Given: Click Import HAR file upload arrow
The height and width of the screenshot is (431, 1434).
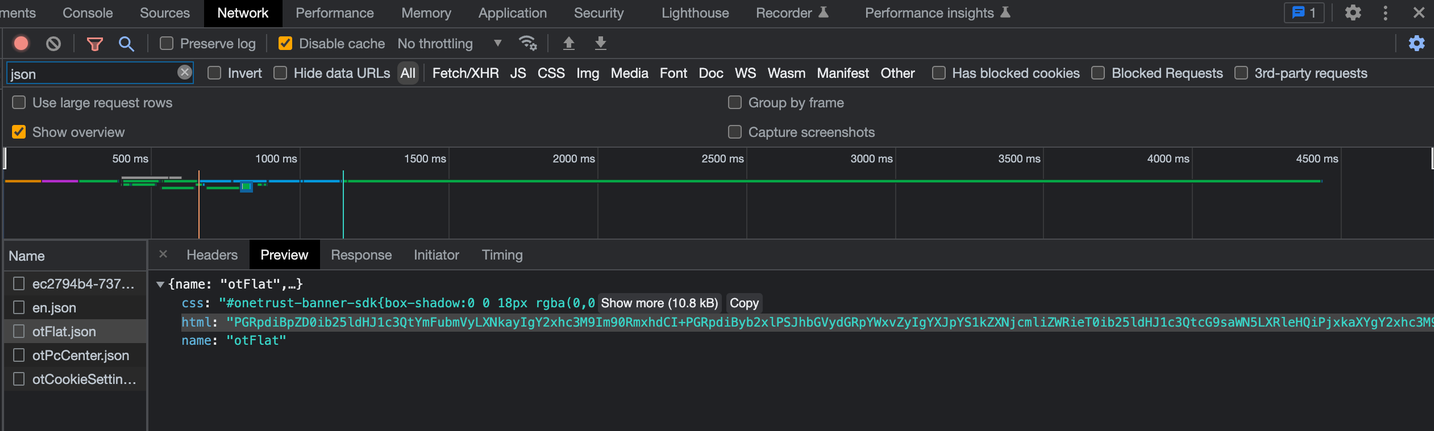Looking at the screenshot, I should tap(569, 43).
